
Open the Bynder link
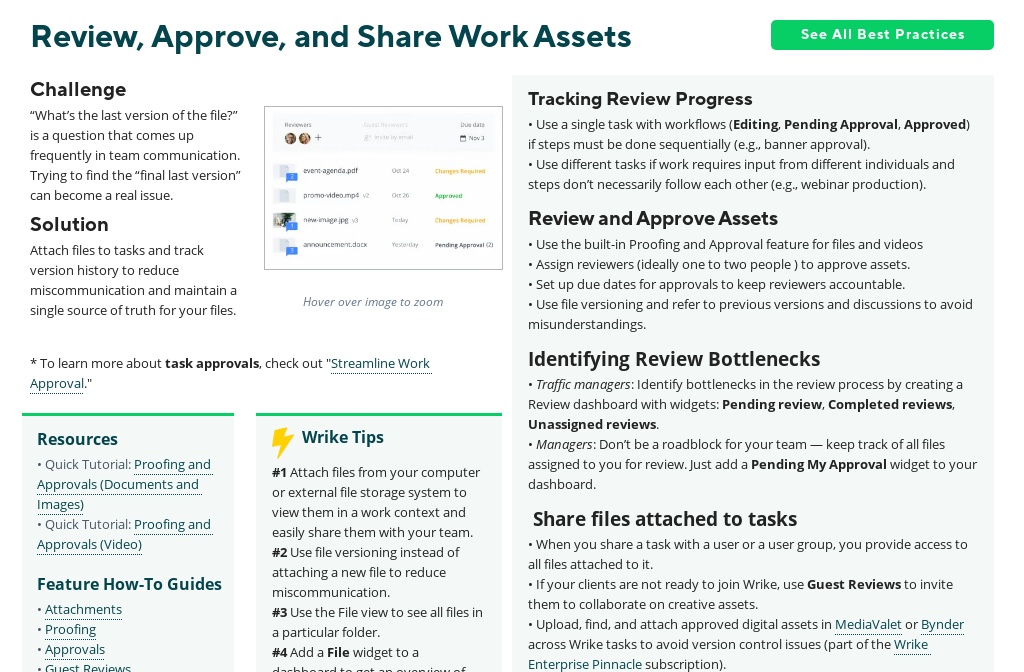(941, 624)
